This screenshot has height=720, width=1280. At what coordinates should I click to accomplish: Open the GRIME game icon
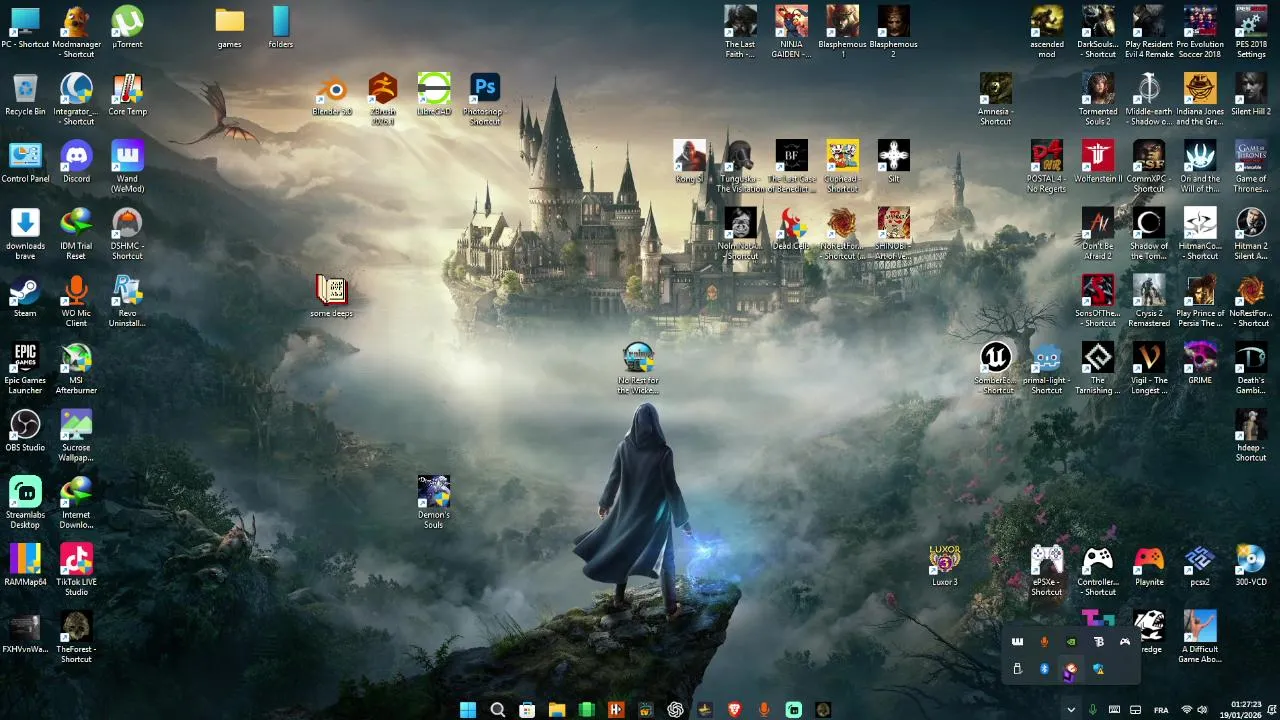(1200, 363)
